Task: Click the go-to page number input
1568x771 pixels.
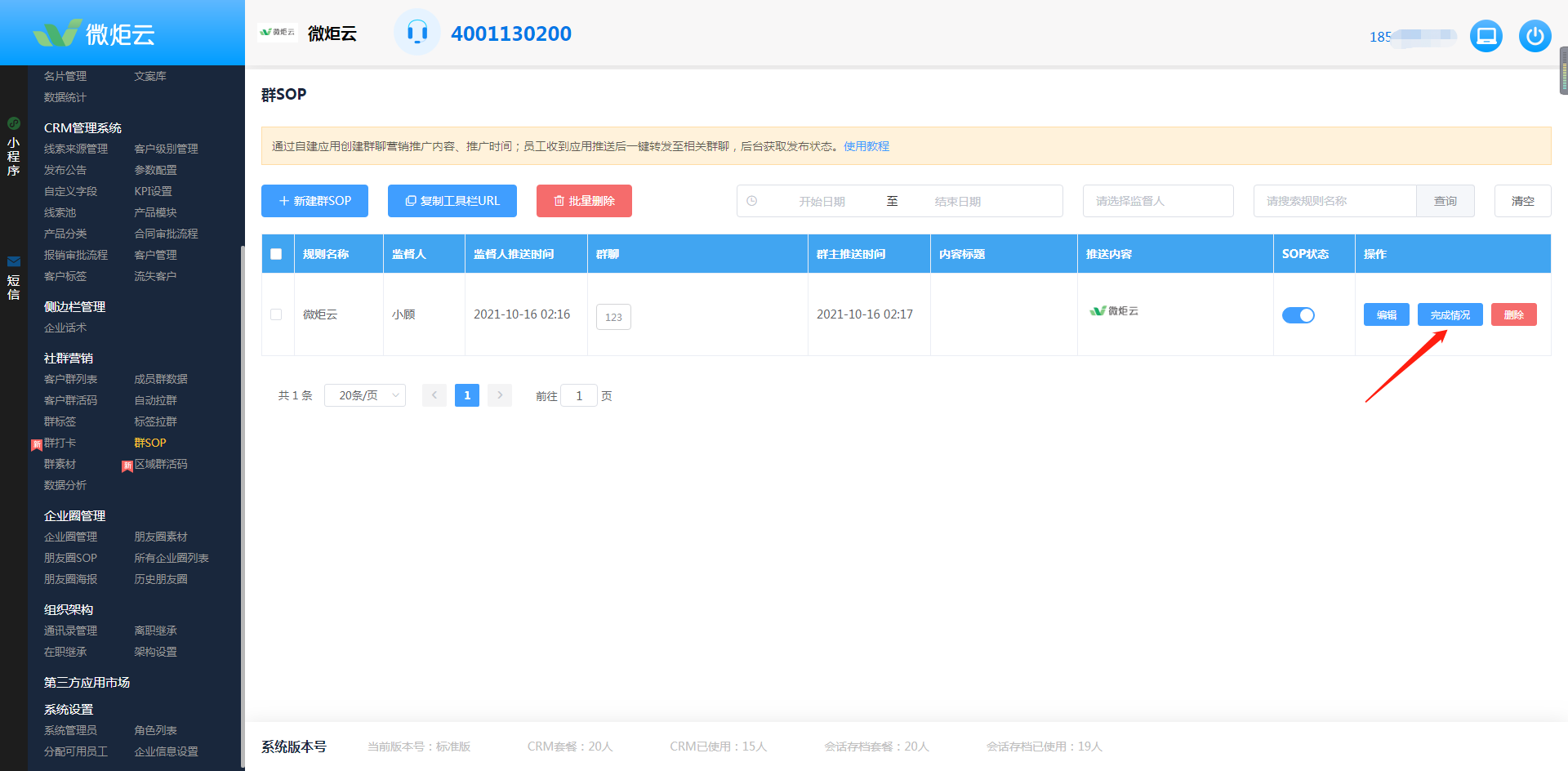Action: tap(579, 395)
